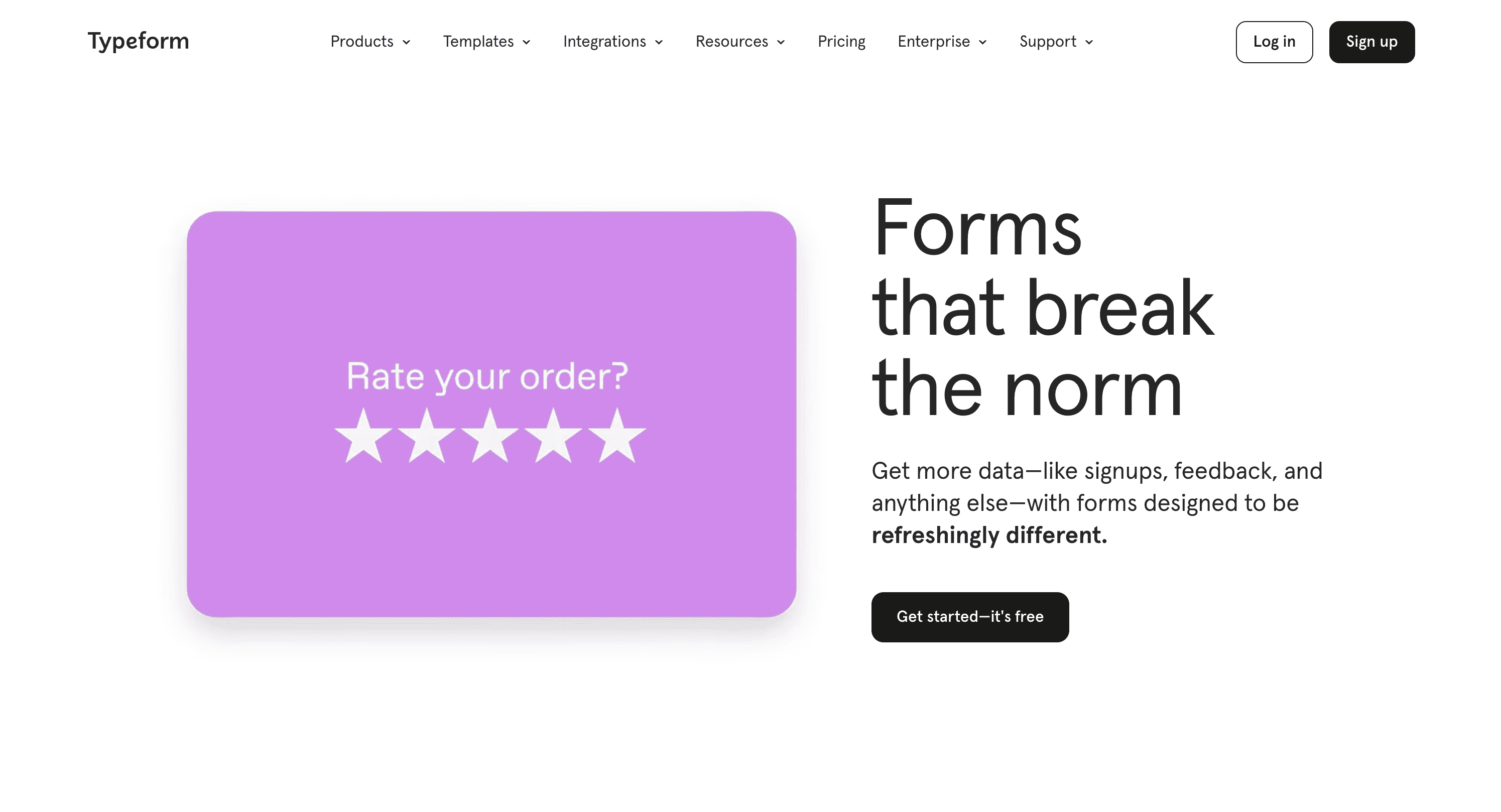Open the Products menu label

click(362, 41)
